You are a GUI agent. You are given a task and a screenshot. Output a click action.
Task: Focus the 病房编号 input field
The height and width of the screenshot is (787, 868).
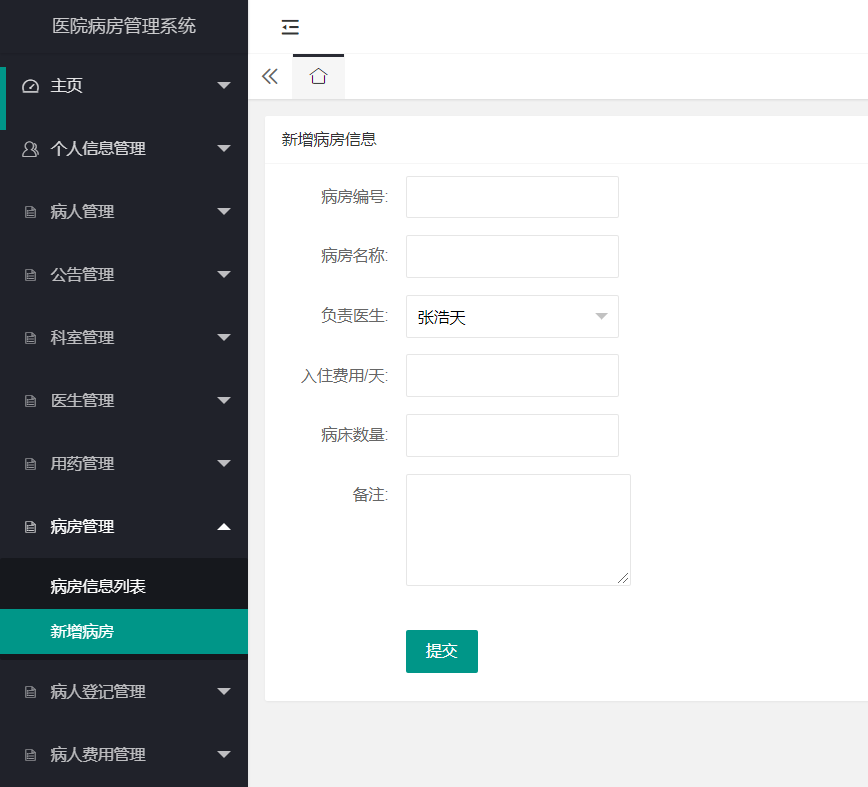[x=512, y=197]
